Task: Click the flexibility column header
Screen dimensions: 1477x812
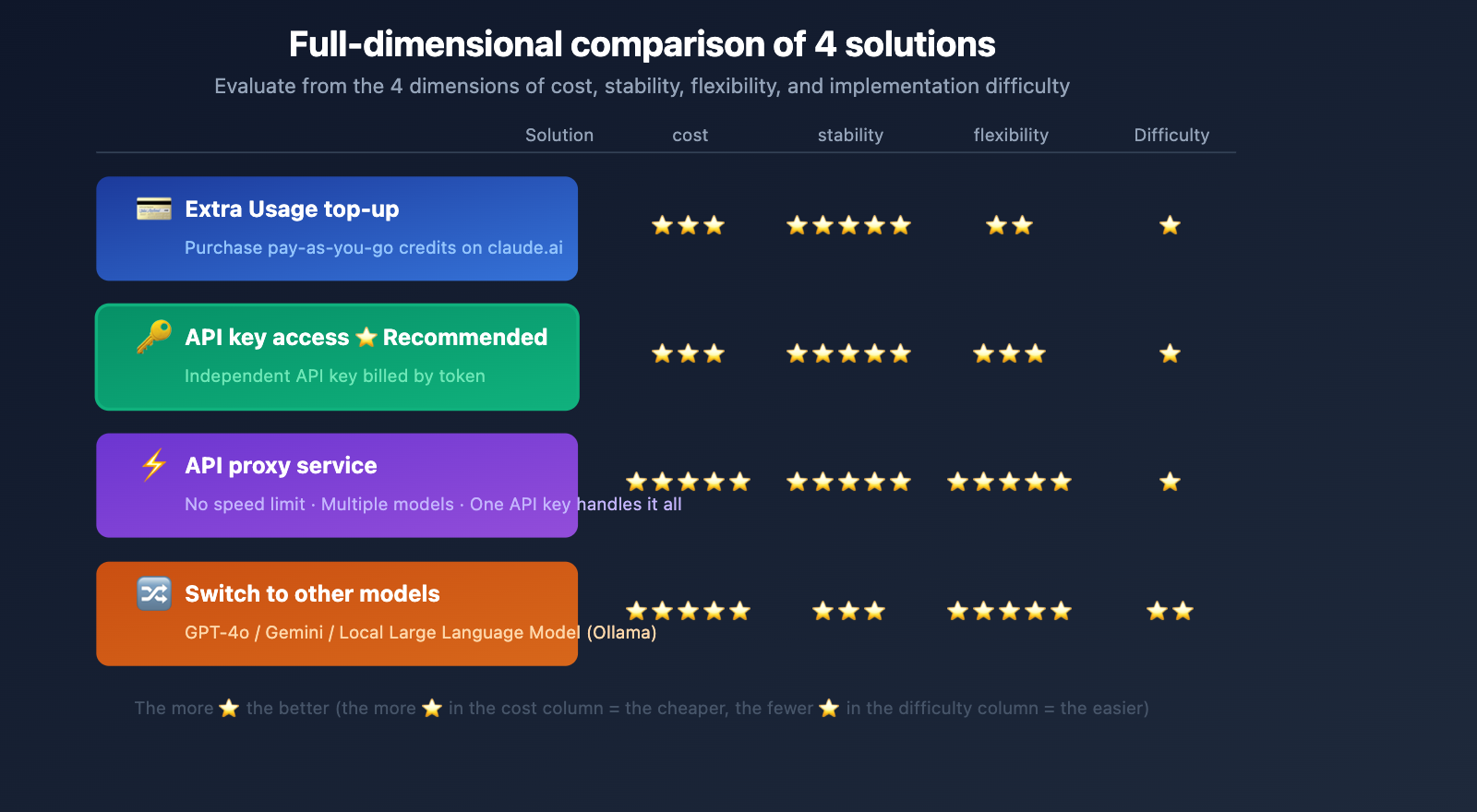Action: (x=1011, y=135)
